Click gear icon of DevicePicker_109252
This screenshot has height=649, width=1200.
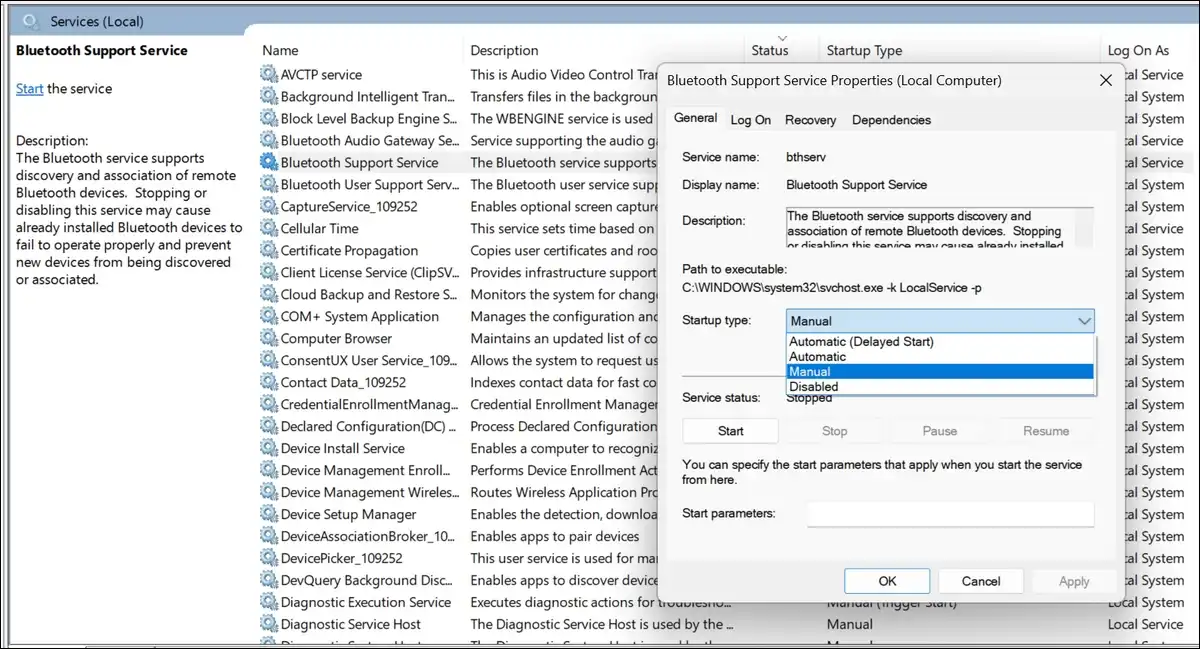click(x=269, y=558)
